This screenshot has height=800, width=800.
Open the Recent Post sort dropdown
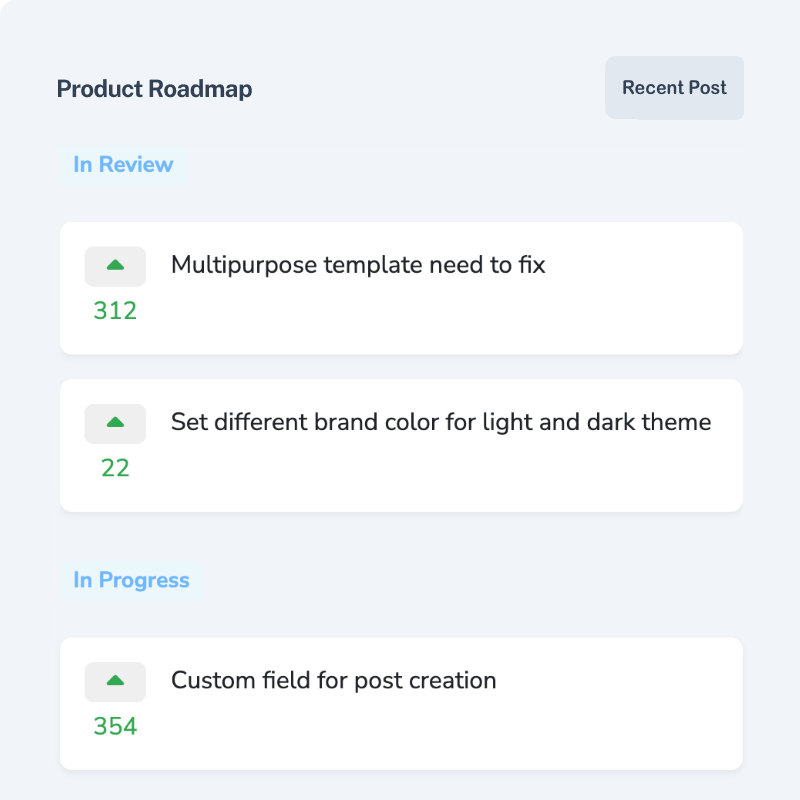[x=674, y=88]
